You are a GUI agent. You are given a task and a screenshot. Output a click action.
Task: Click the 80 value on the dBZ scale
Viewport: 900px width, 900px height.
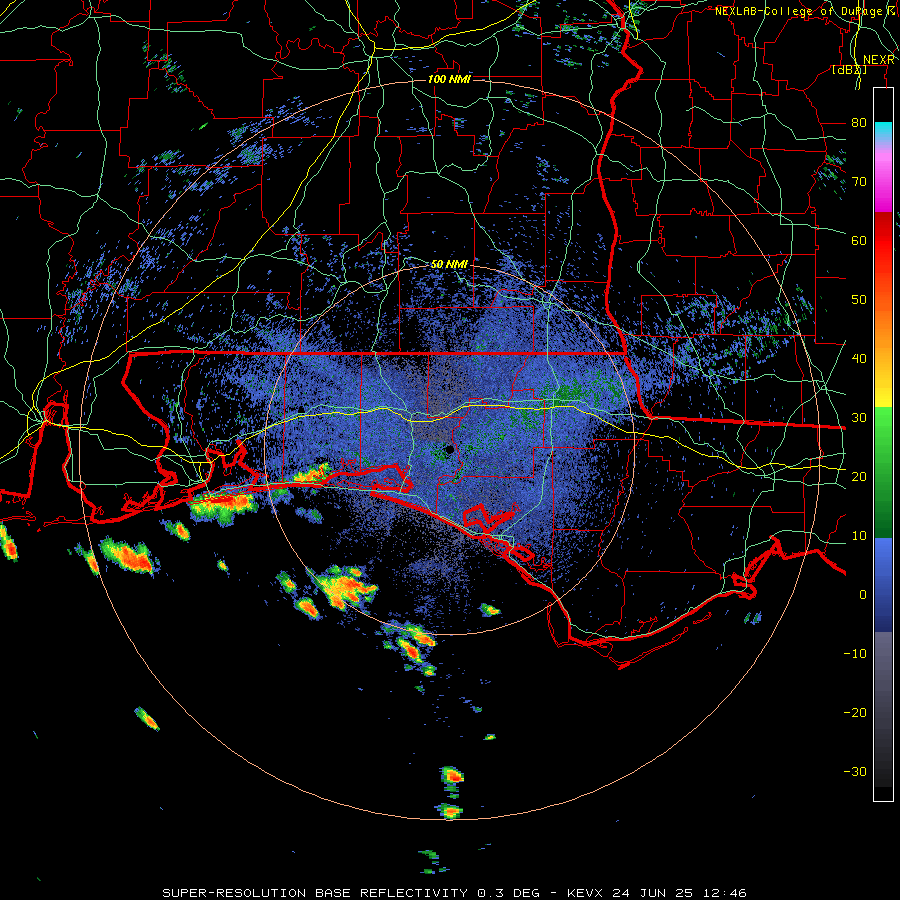pyautogui.click(x=859, y=123)
